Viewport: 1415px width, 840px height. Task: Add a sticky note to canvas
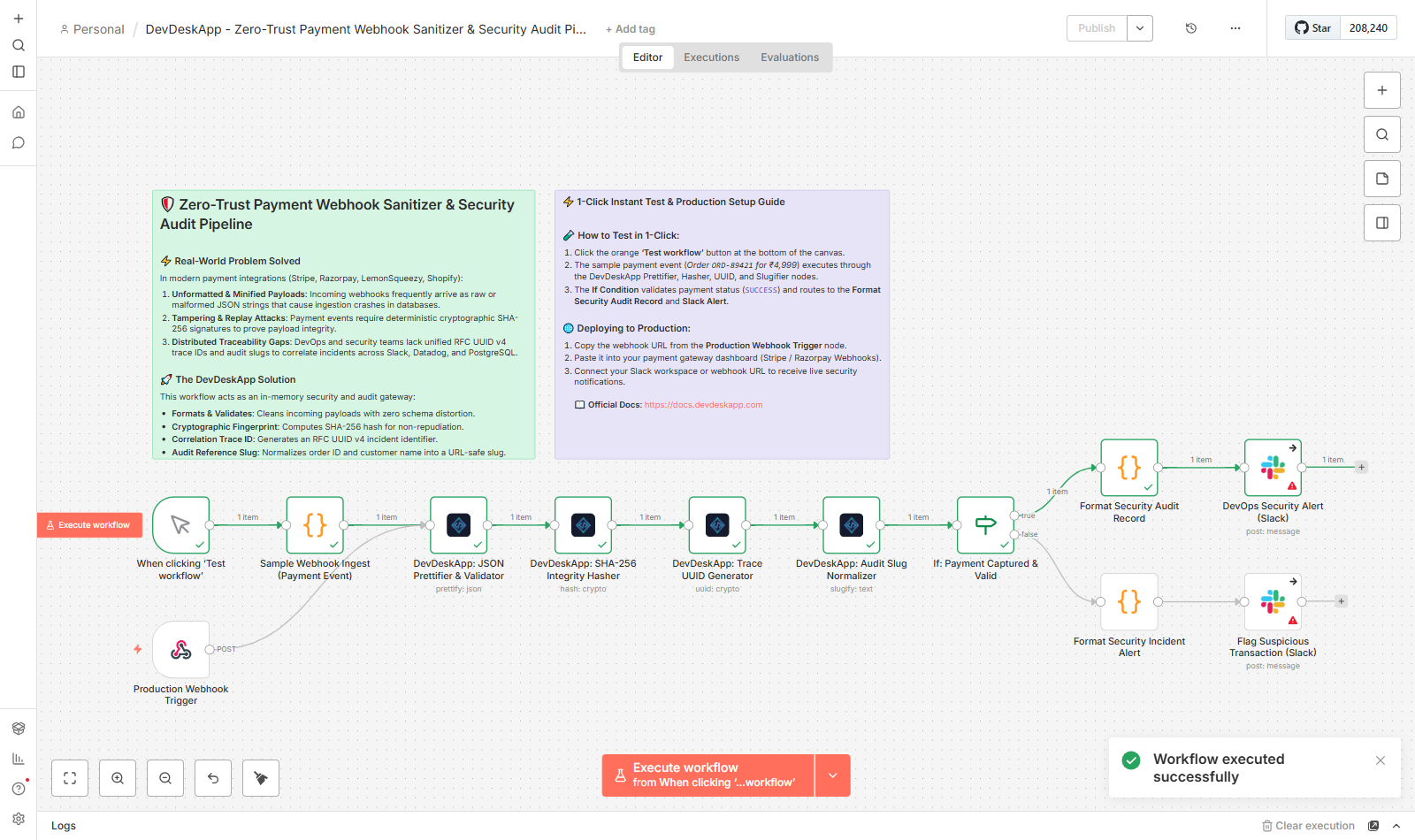point(1382,179)
